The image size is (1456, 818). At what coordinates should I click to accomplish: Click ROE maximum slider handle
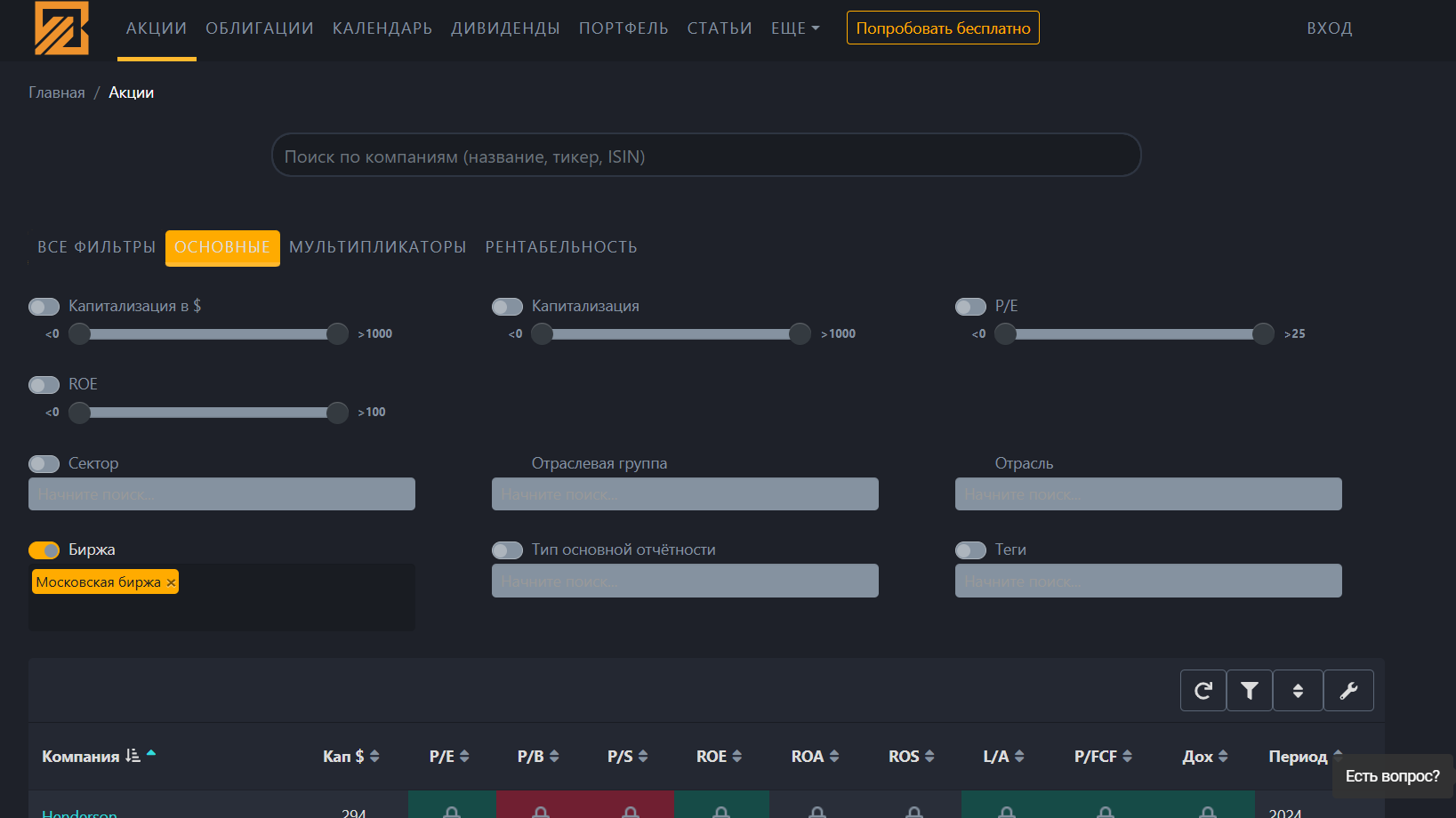[337, 412]
